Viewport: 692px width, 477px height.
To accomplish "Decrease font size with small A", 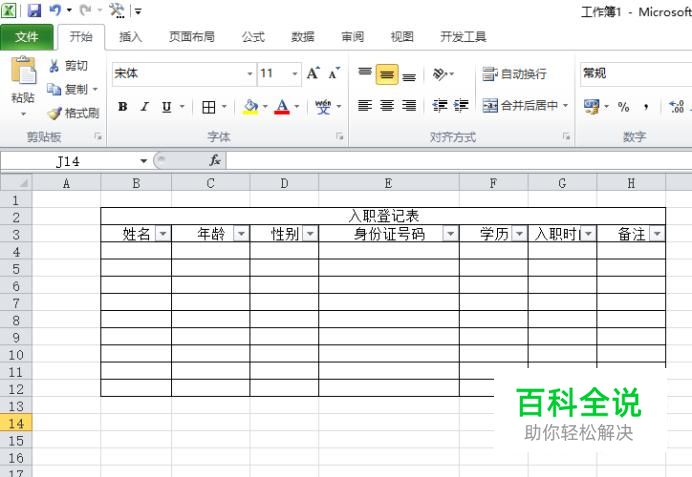I will [x=335, y=73].
